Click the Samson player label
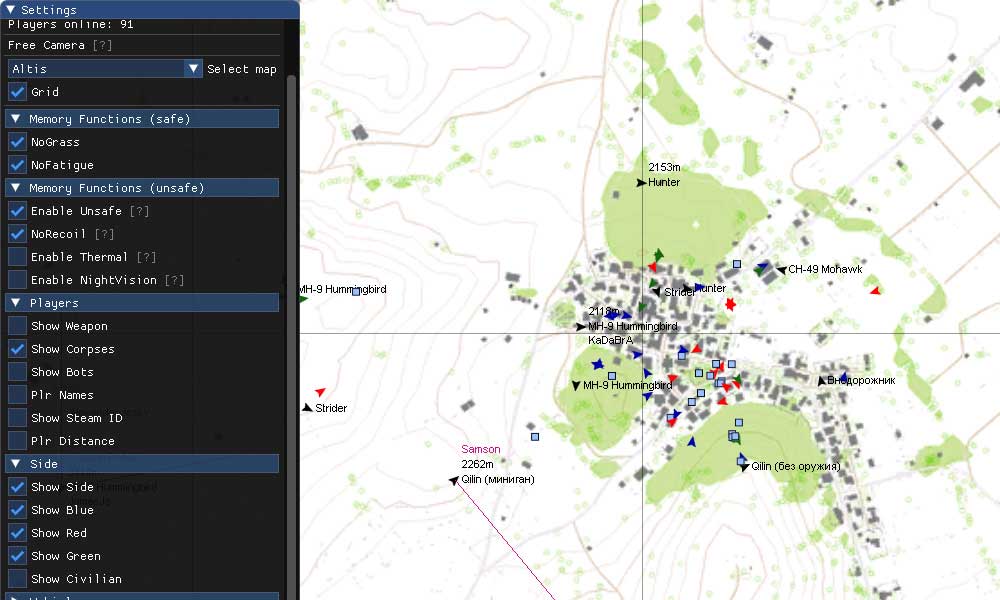Image resolution: width=1000 pixels, height=600 pixels. coord(481,449)
